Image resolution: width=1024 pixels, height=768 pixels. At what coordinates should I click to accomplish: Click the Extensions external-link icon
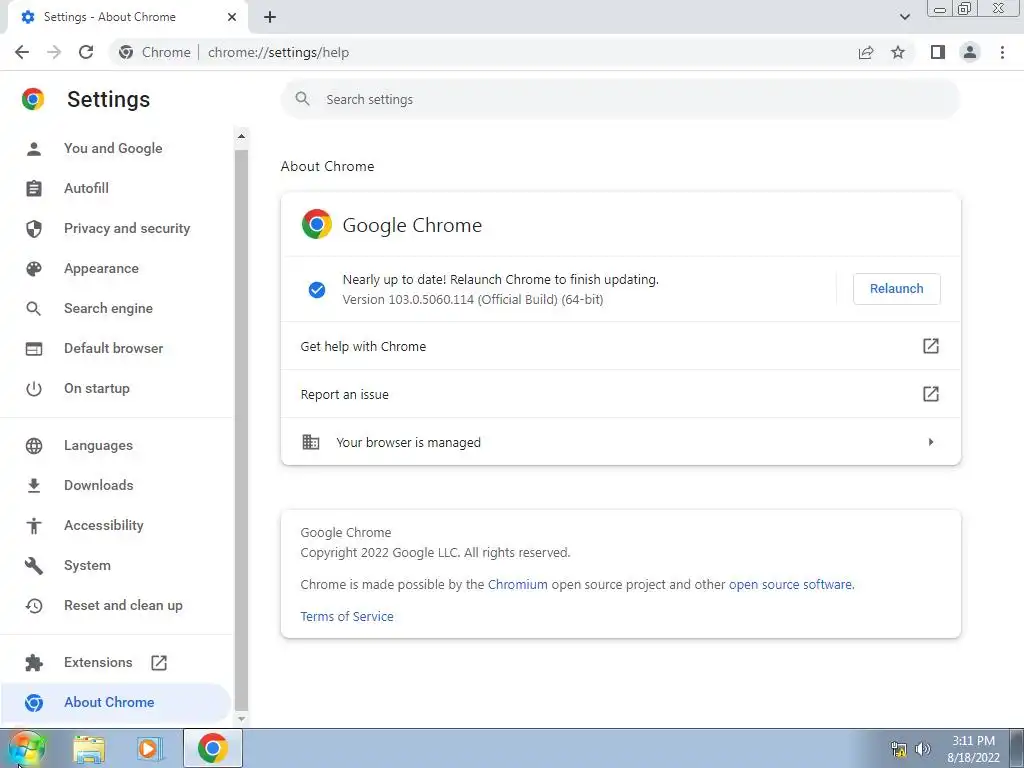click(x=159, y=663)
